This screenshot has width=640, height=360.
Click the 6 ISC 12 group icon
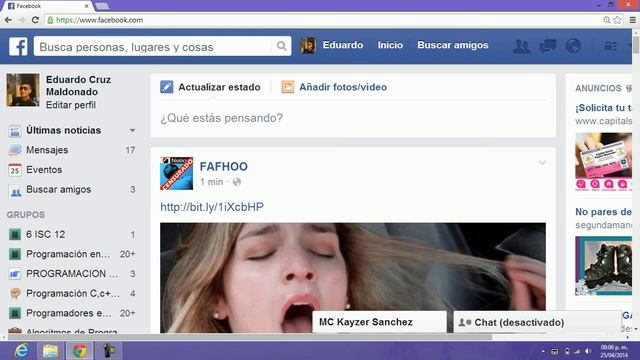15,234
